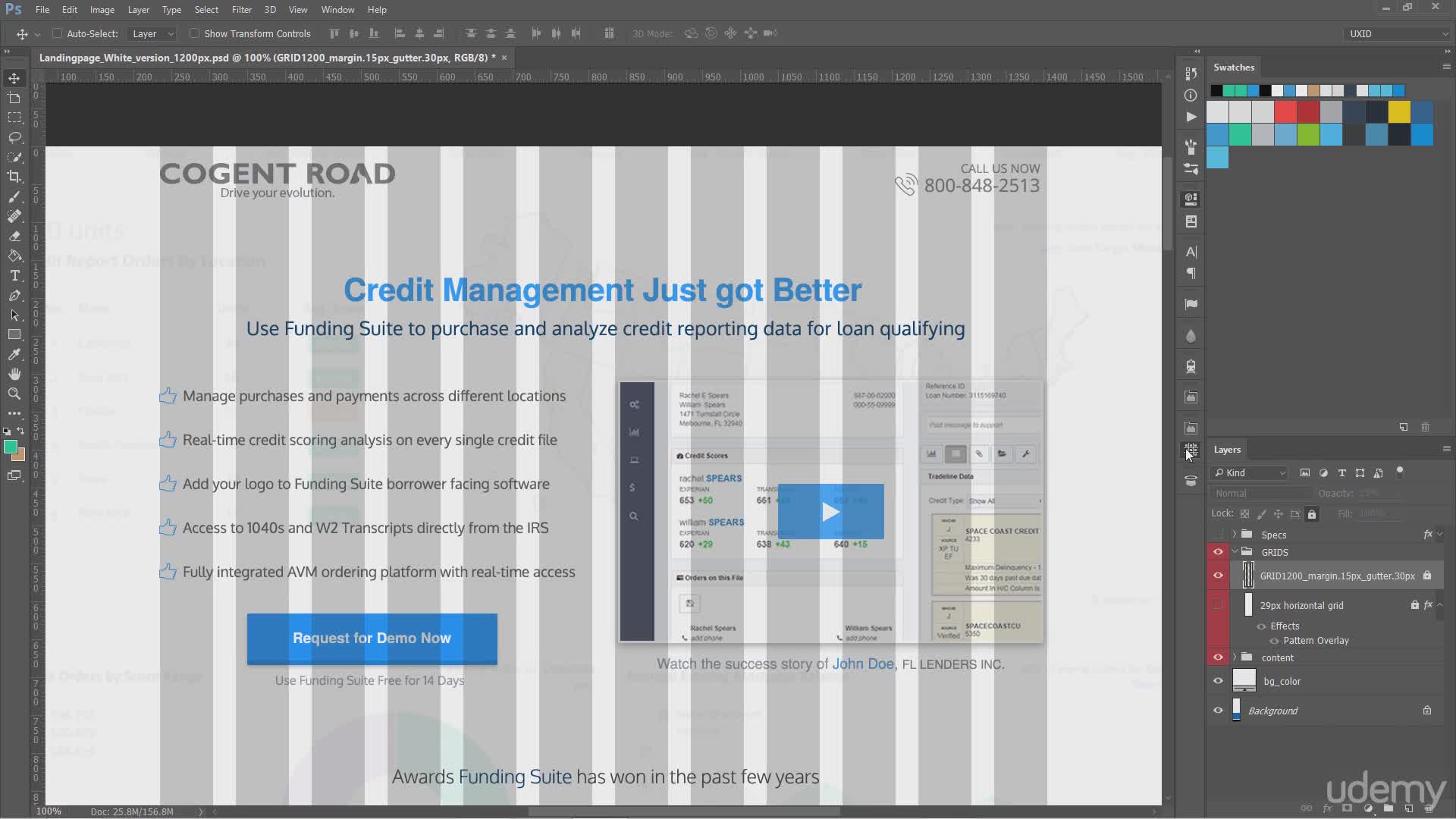
Task: Hide the content layer group
Action: [x=1218, y=657]
